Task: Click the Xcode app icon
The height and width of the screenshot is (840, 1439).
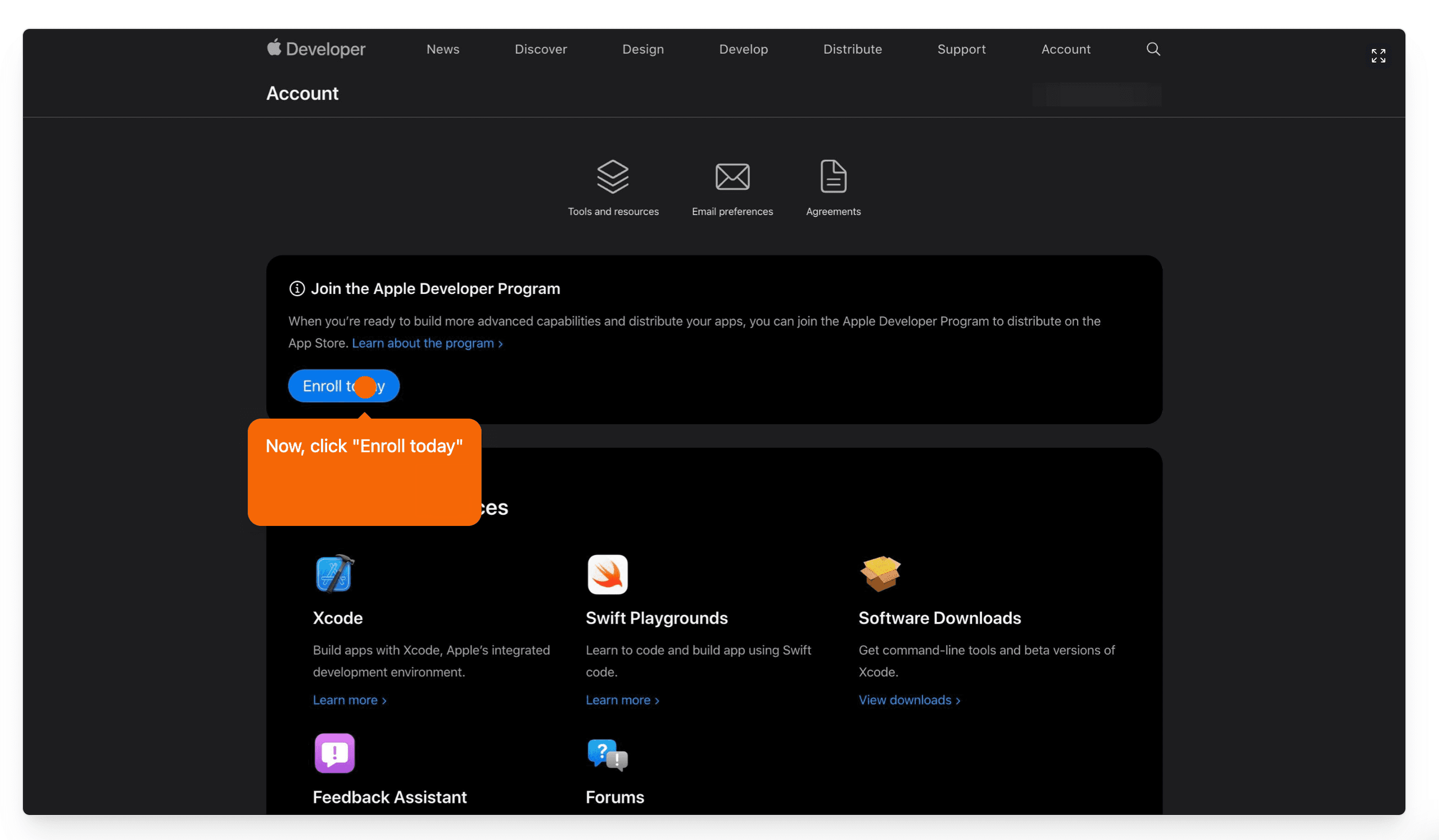Action: pyautogui.click(x=334, y=574)
